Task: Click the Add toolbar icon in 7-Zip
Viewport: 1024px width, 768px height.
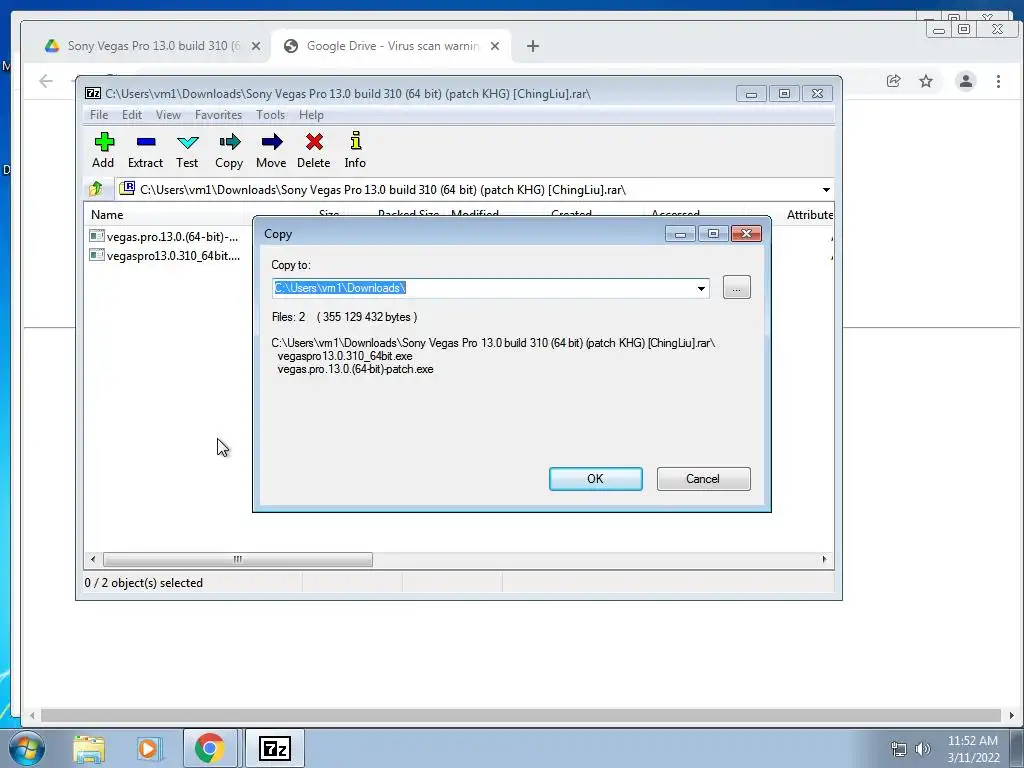Action: click(103, 150)
